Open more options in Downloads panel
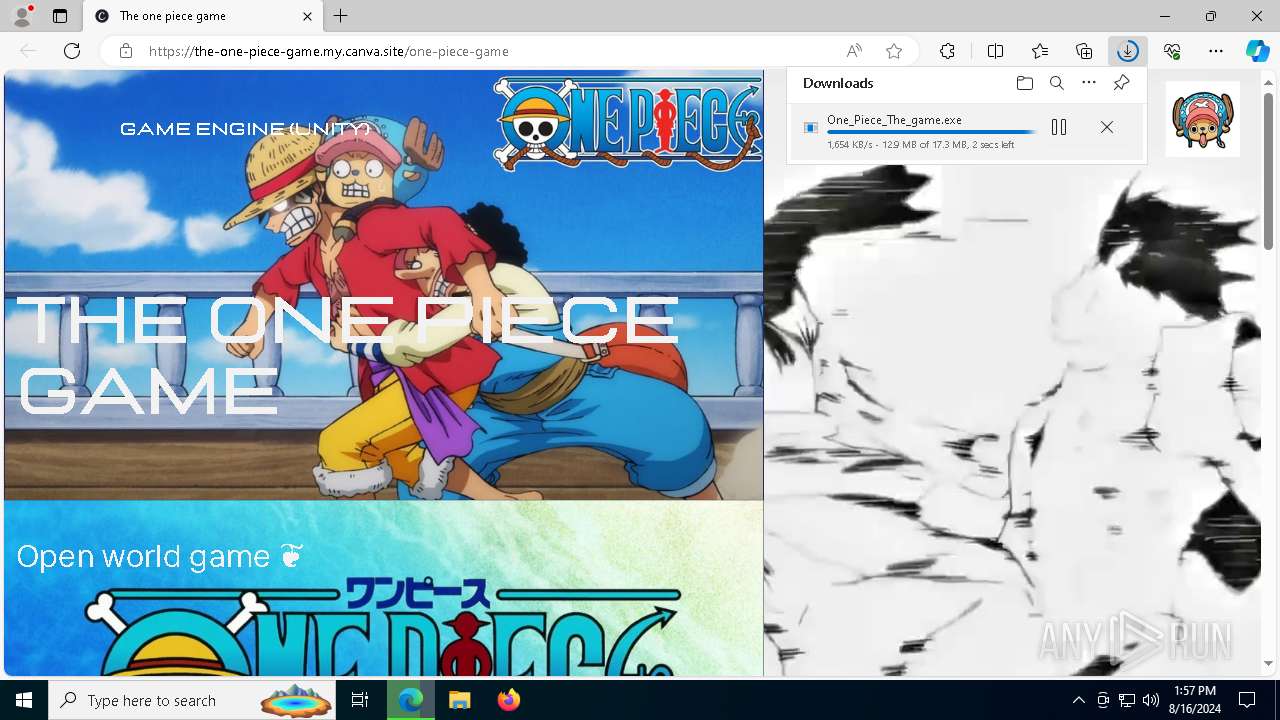Image resolution: width=1280 pixels, height=720 pixels. [x=1089, y=83]
